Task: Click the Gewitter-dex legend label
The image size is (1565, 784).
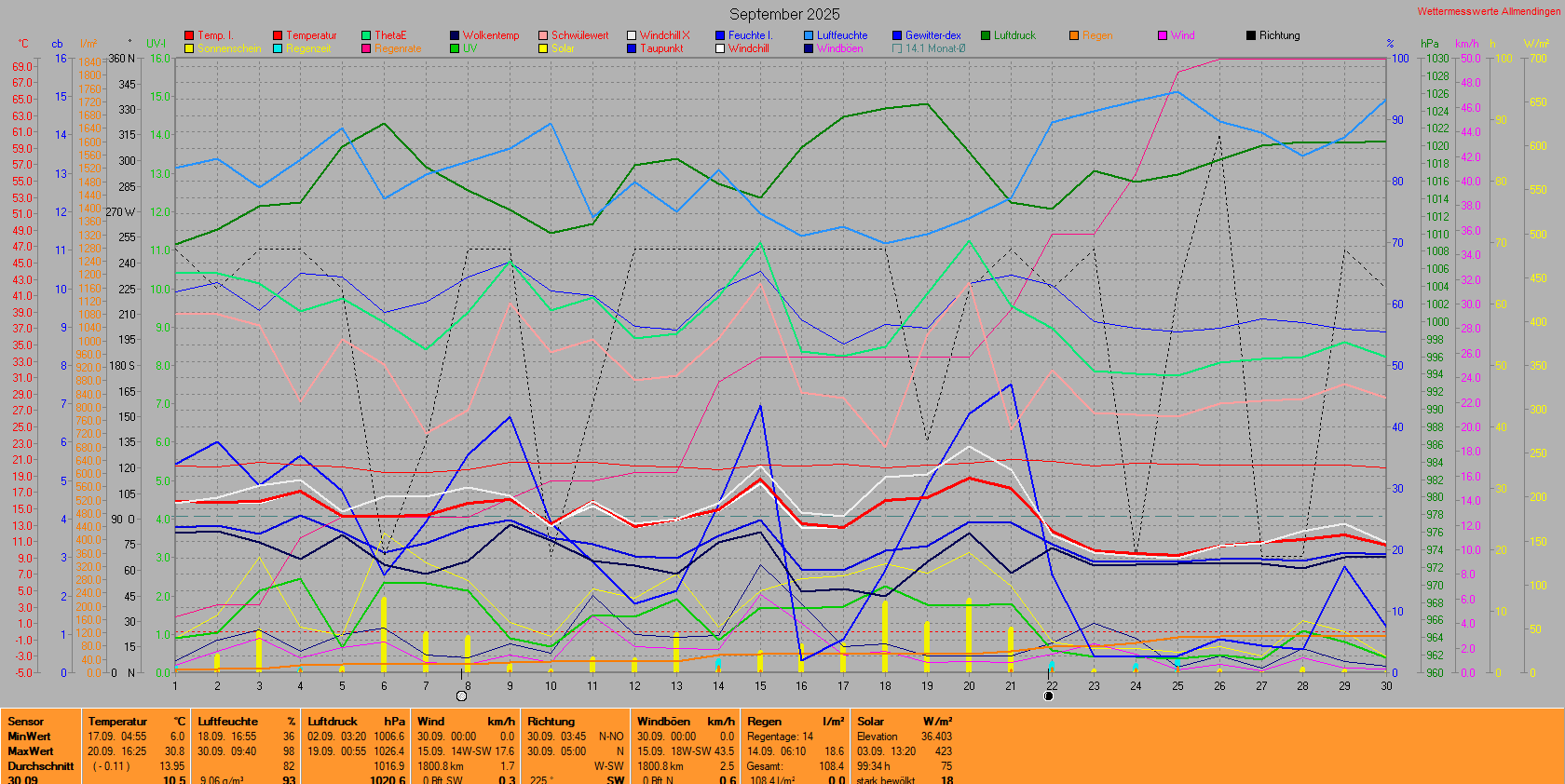Action: tap(932, 35)
